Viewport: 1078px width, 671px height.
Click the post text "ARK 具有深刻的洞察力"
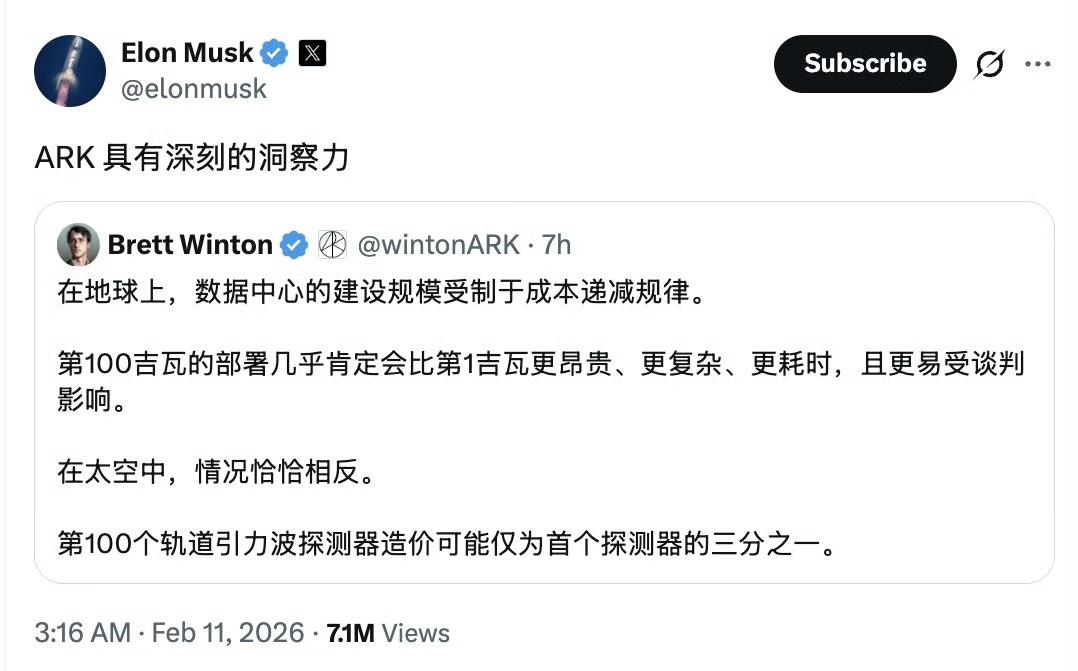click(x=192, y=157)
